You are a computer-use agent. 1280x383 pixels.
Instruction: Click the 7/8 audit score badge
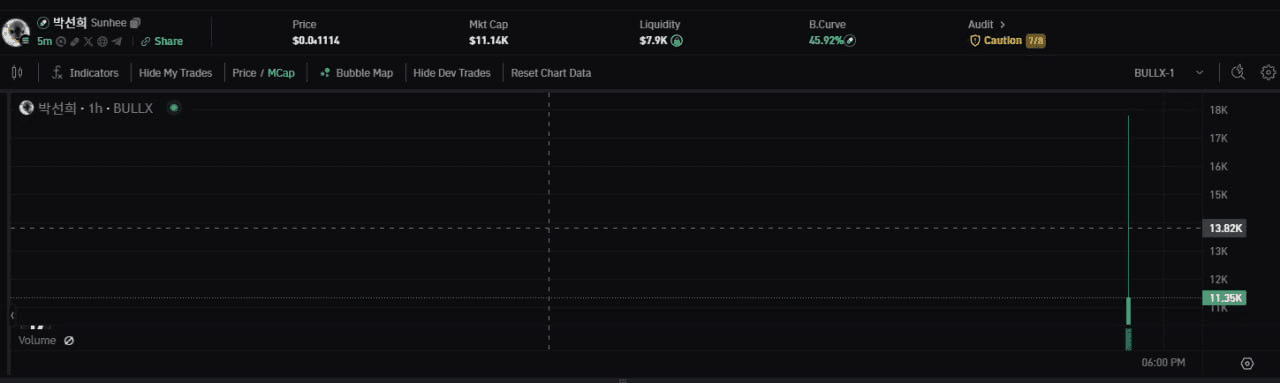pos(1035,41)
